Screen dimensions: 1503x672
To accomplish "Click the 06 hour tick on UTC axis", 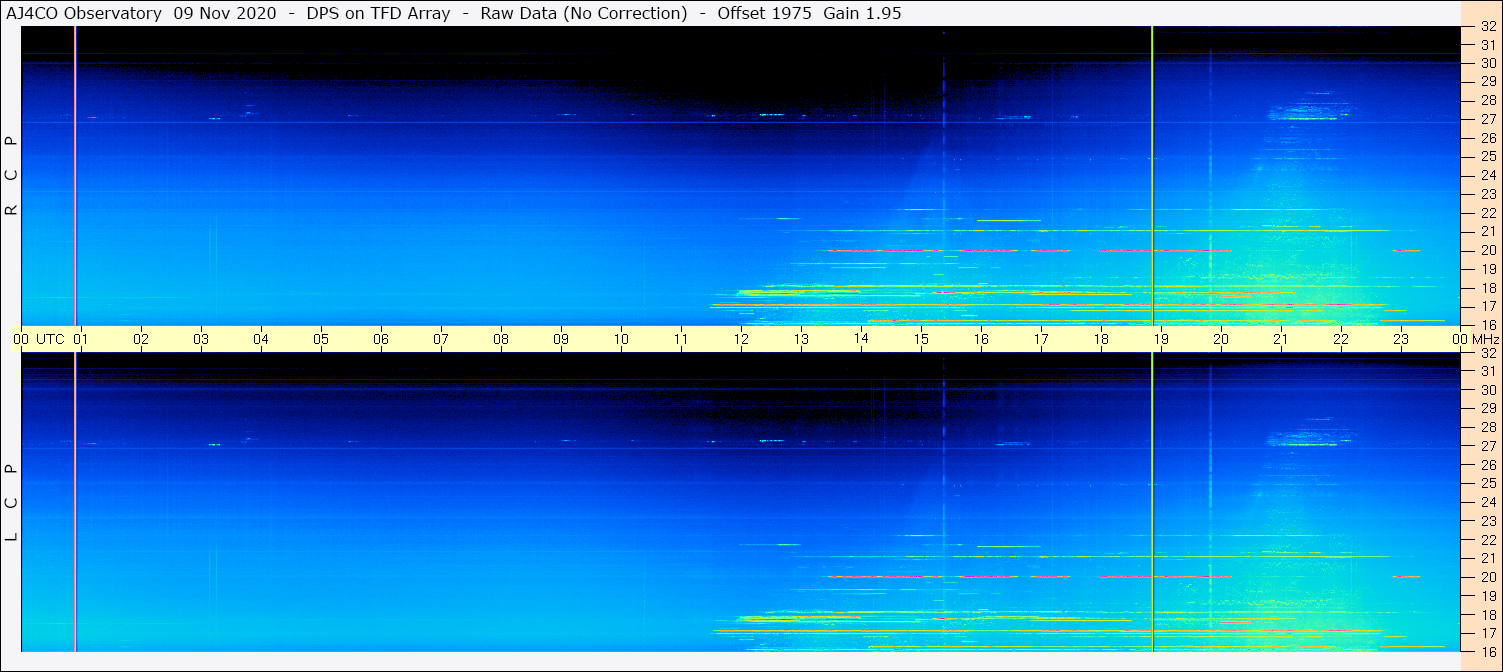I will (x=381, y=339).
